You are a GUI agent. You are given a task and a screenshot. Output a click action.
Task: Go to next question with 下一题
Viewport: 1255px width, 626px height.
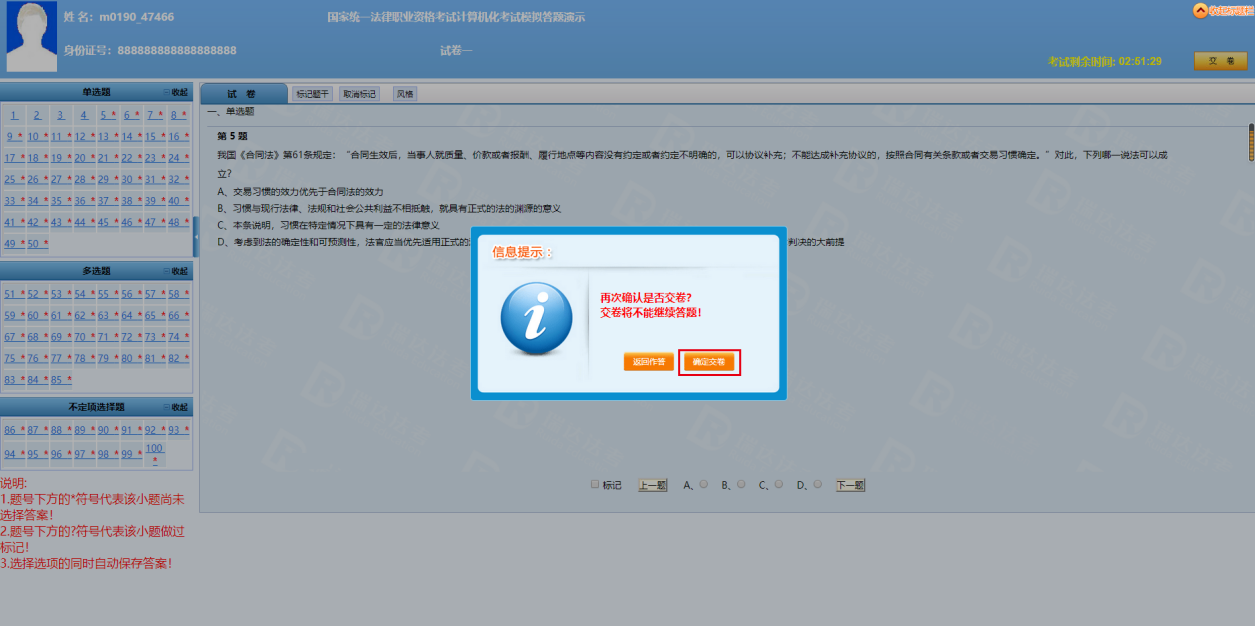point(850,485)
